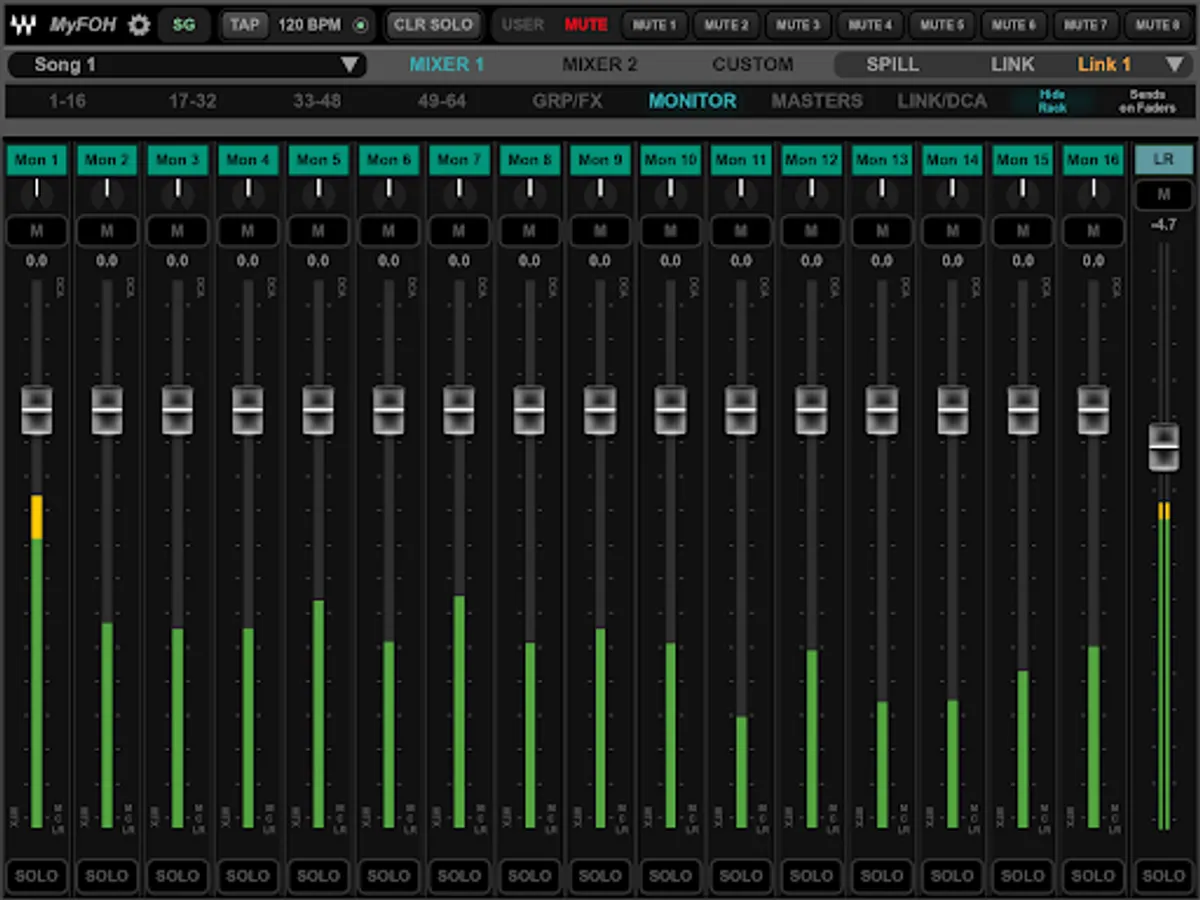Click the LR master fader handle
The width and height of the screenshot is (1200, 900).
(1163, 446)
